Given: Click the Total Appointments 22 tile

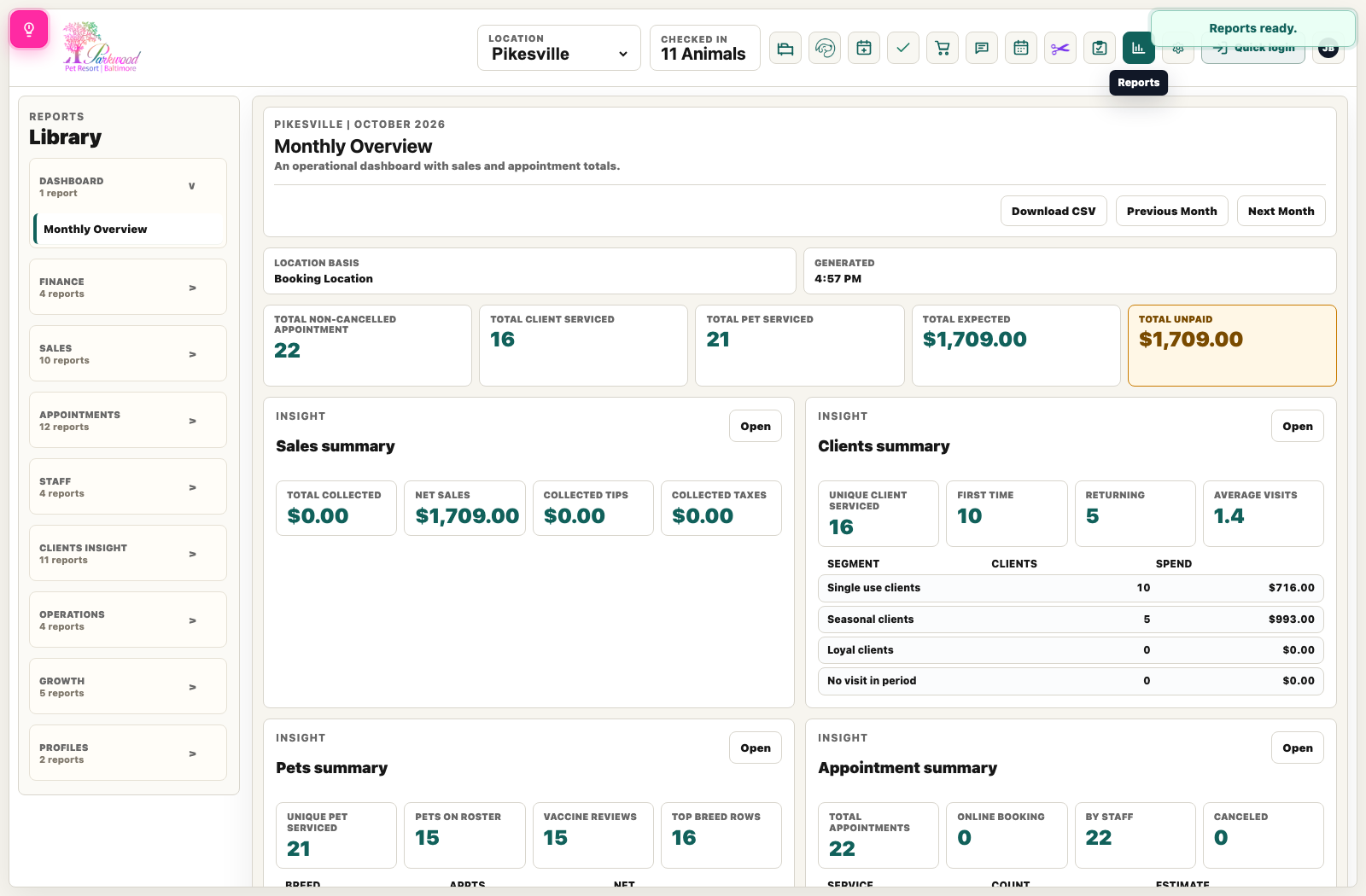Looking at the screenshot, I should point(879,835).
